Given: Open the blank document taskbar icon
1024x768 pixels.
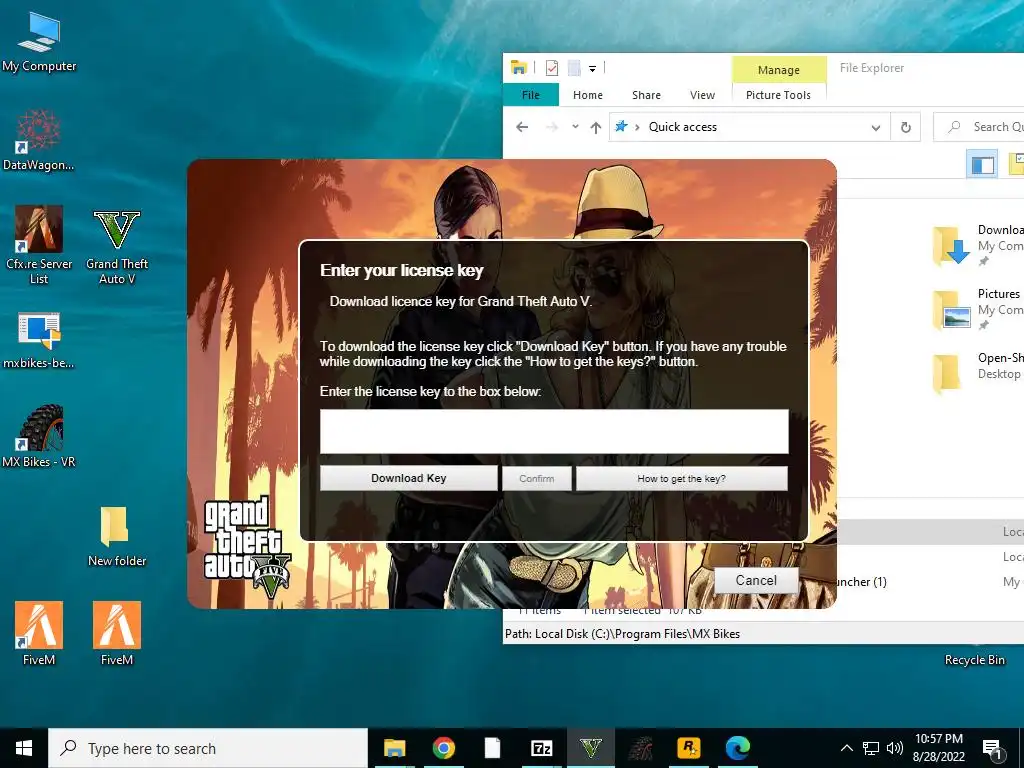Looking at the screenshot, I should [492, 748].
